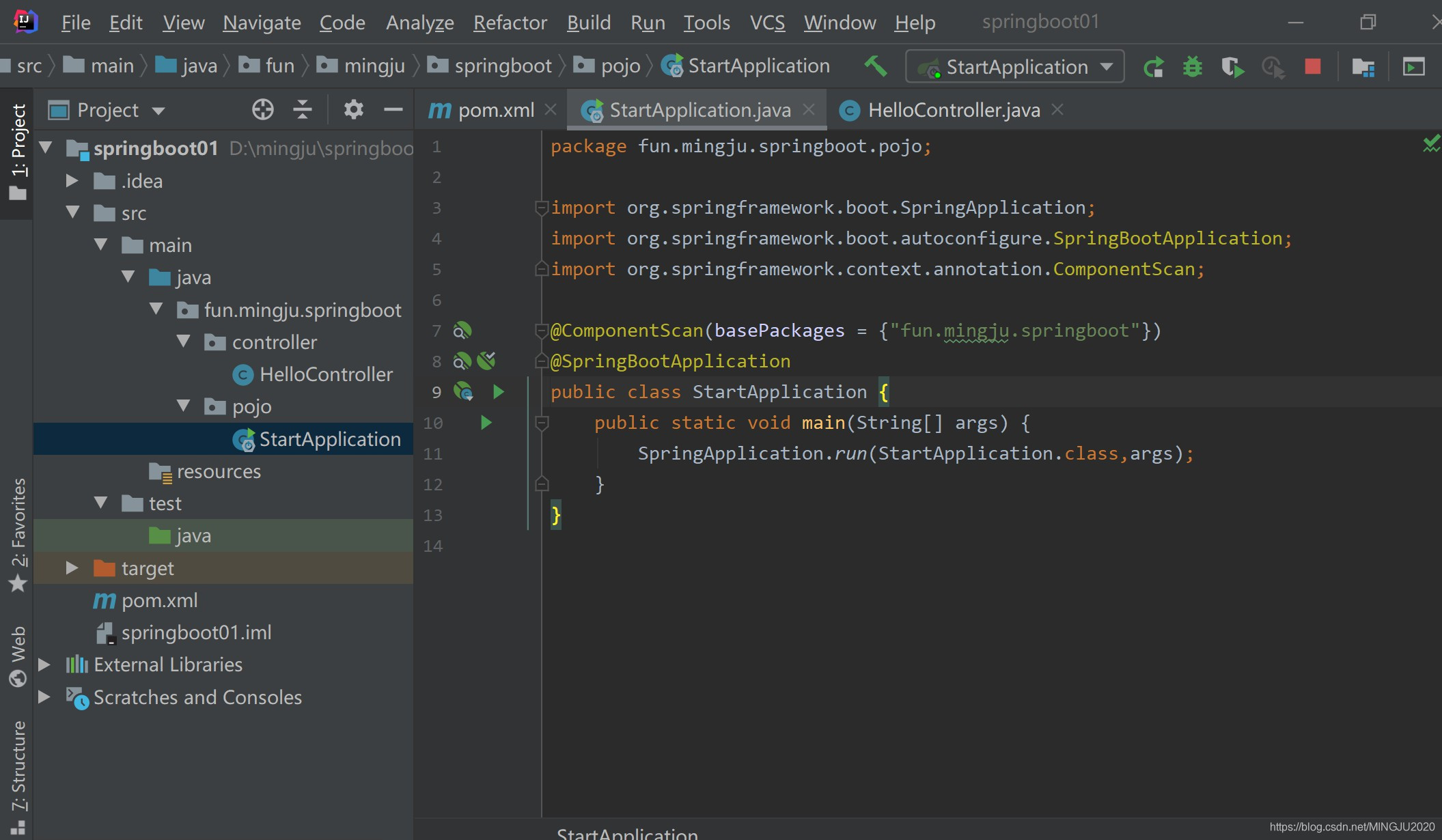Expand the target folder
This screenshot has height=840, width=1442.
click(72, 568)
